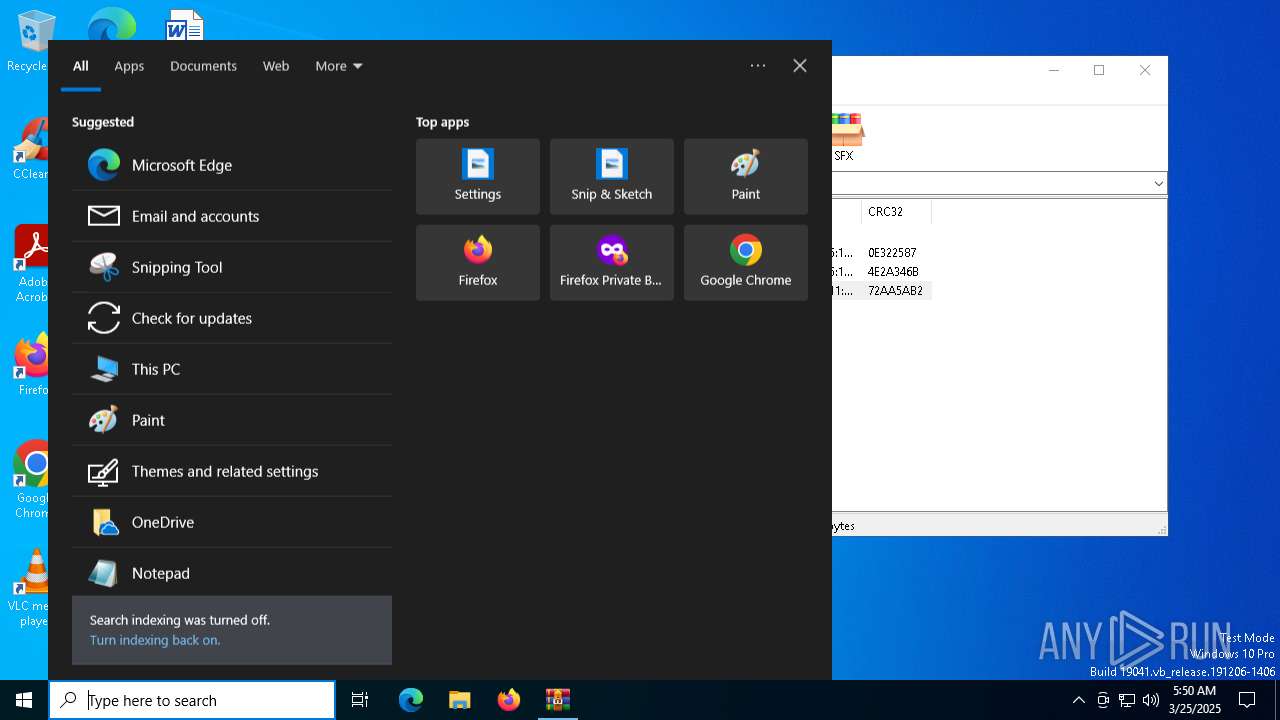Open Microsoft Edge from Suggested list
This screenshot has height=720, width=1280.
tap(232, 165)
